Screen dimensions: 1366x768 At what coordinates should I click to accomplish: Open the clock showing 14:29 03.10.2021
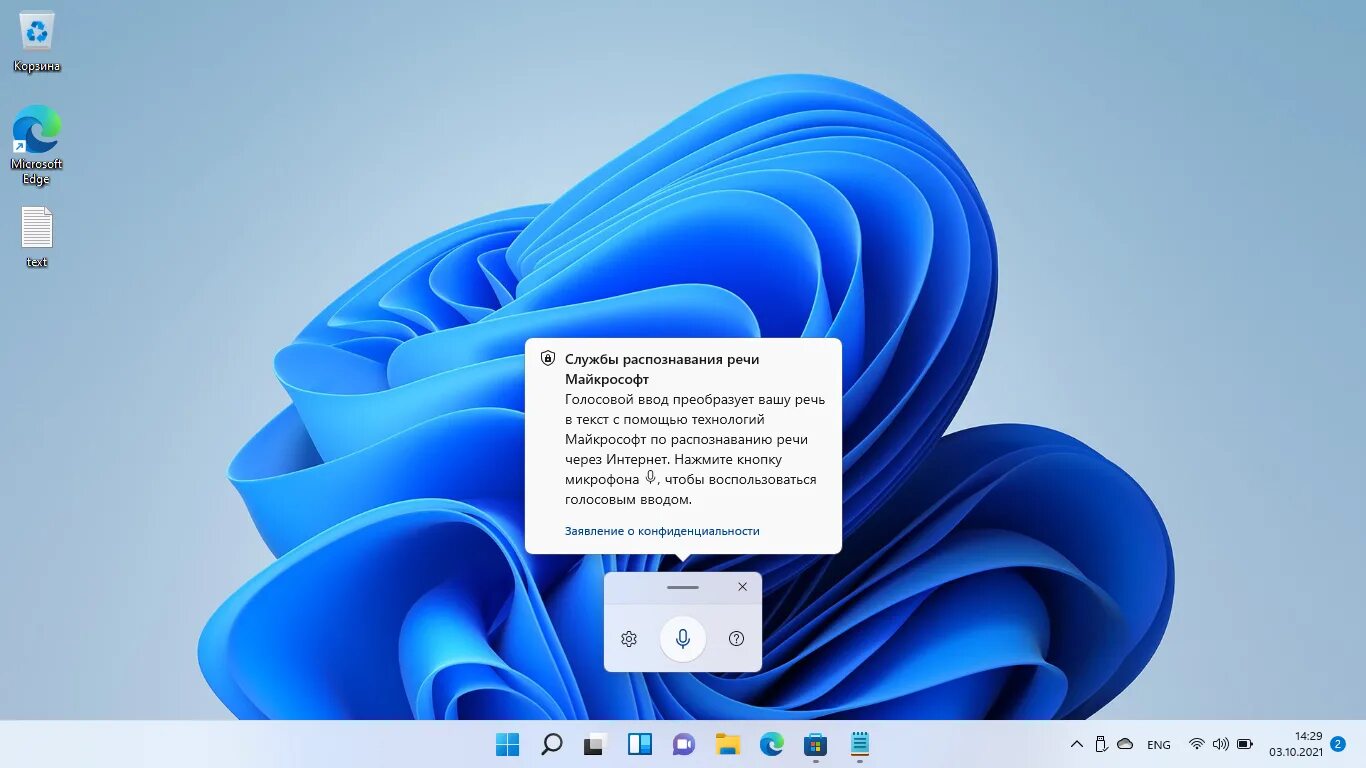tap(1296, 744)
